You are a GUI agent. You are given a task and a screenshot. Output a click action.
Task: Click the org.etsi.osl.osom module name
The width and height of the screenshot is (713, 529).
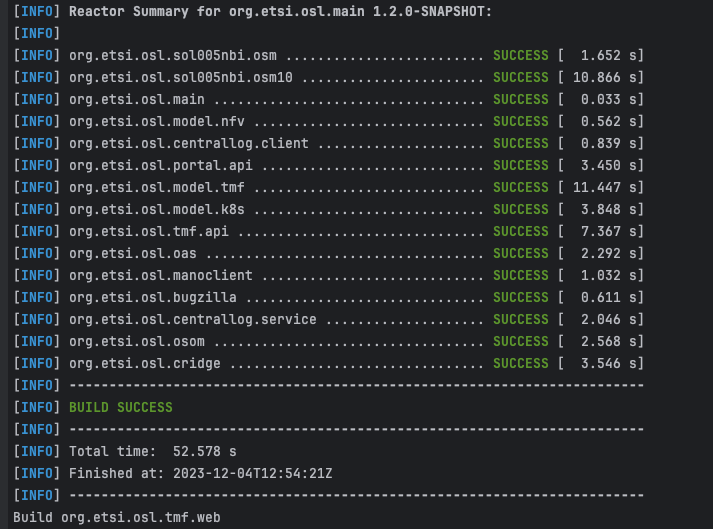(136, 341)
